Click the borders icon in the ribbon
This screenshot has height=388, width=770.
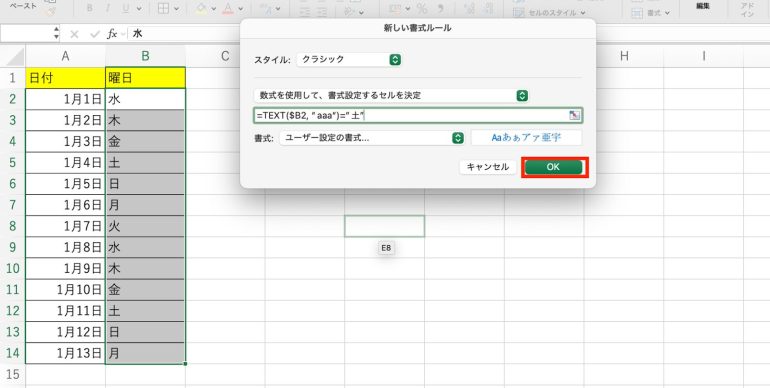pos(164,8)
